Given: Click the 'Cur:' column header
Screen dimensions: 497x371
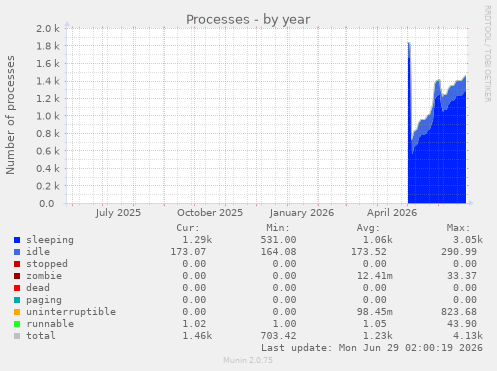Looking at the screenshot, I should [x=188, y=228].
